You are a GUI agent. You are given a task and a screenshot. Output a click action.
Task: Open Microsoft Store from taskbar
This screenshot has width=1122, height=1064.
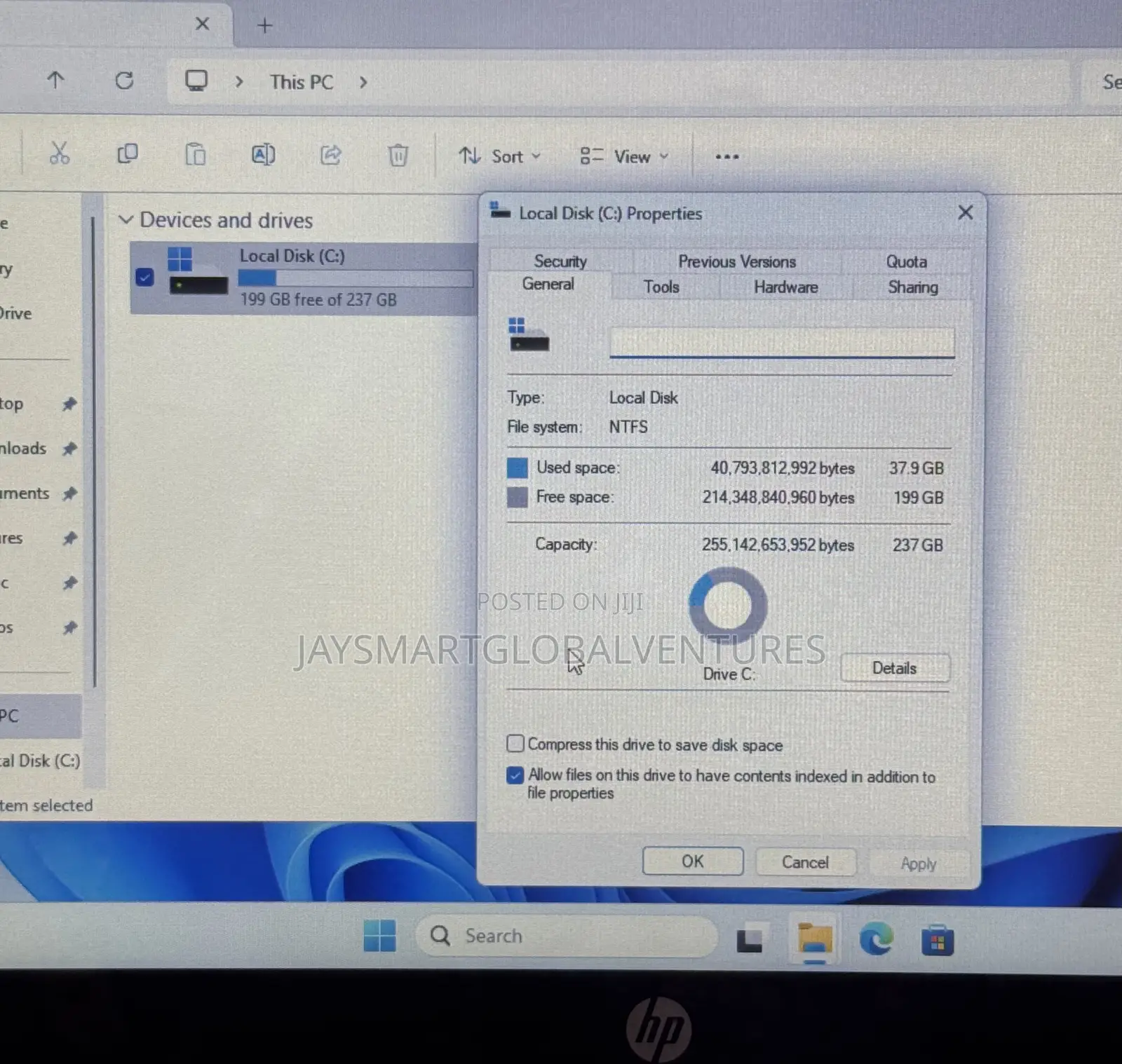coord(938,941)
